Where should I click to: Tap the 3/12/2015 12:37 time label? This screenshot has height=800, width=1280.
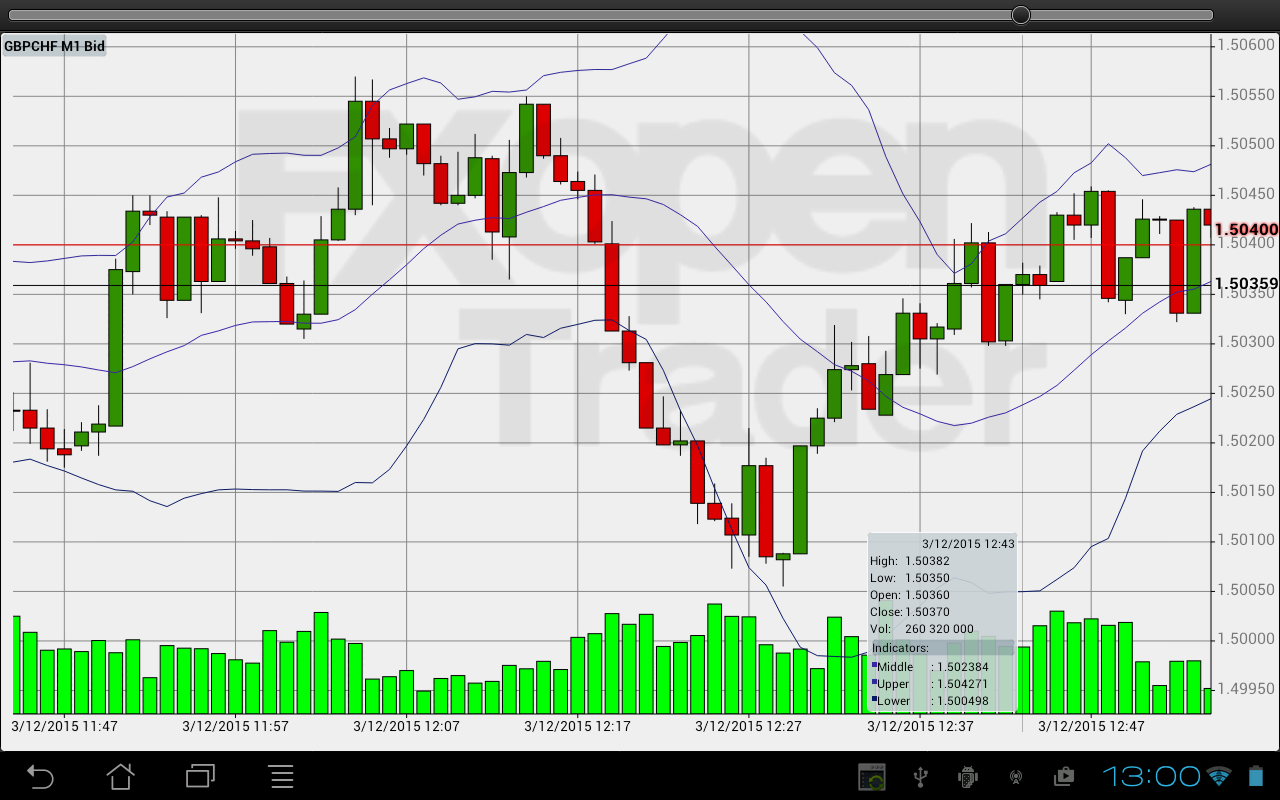(920, 726)
